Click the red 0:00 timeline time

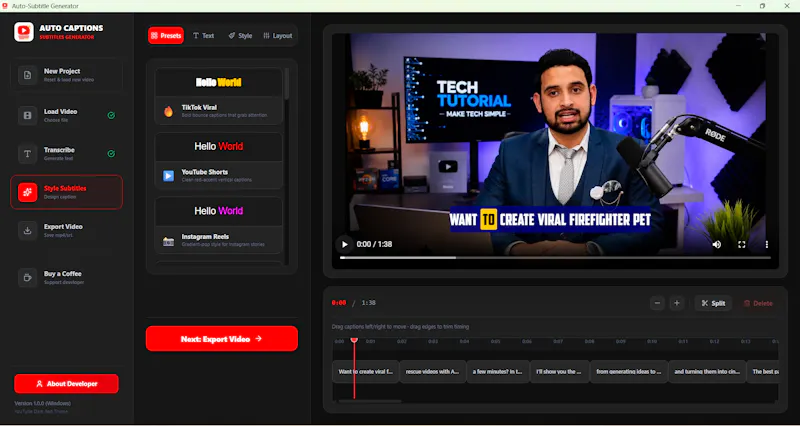coord(339,303)
